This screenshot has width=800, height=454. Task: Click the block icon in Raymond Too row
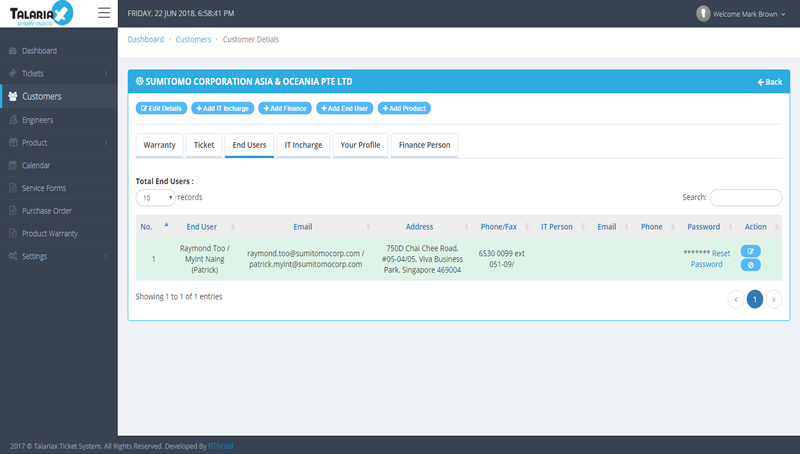point(751,265)
